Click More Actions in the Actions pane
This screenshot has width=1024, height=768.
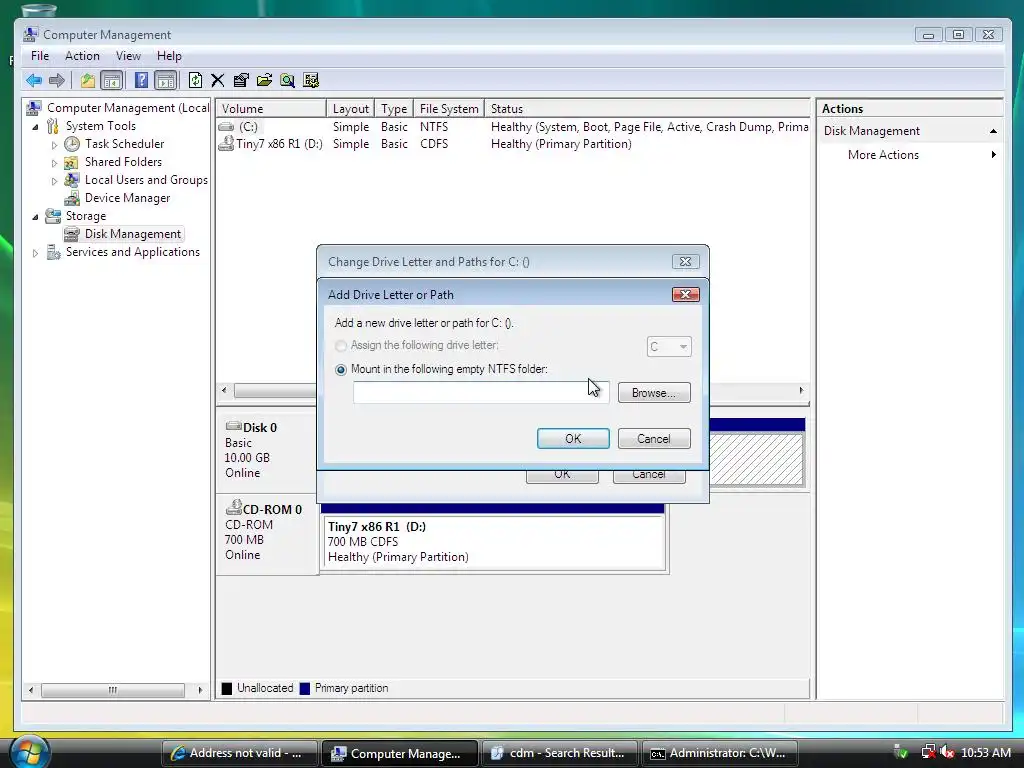click(x=883, y=155)
